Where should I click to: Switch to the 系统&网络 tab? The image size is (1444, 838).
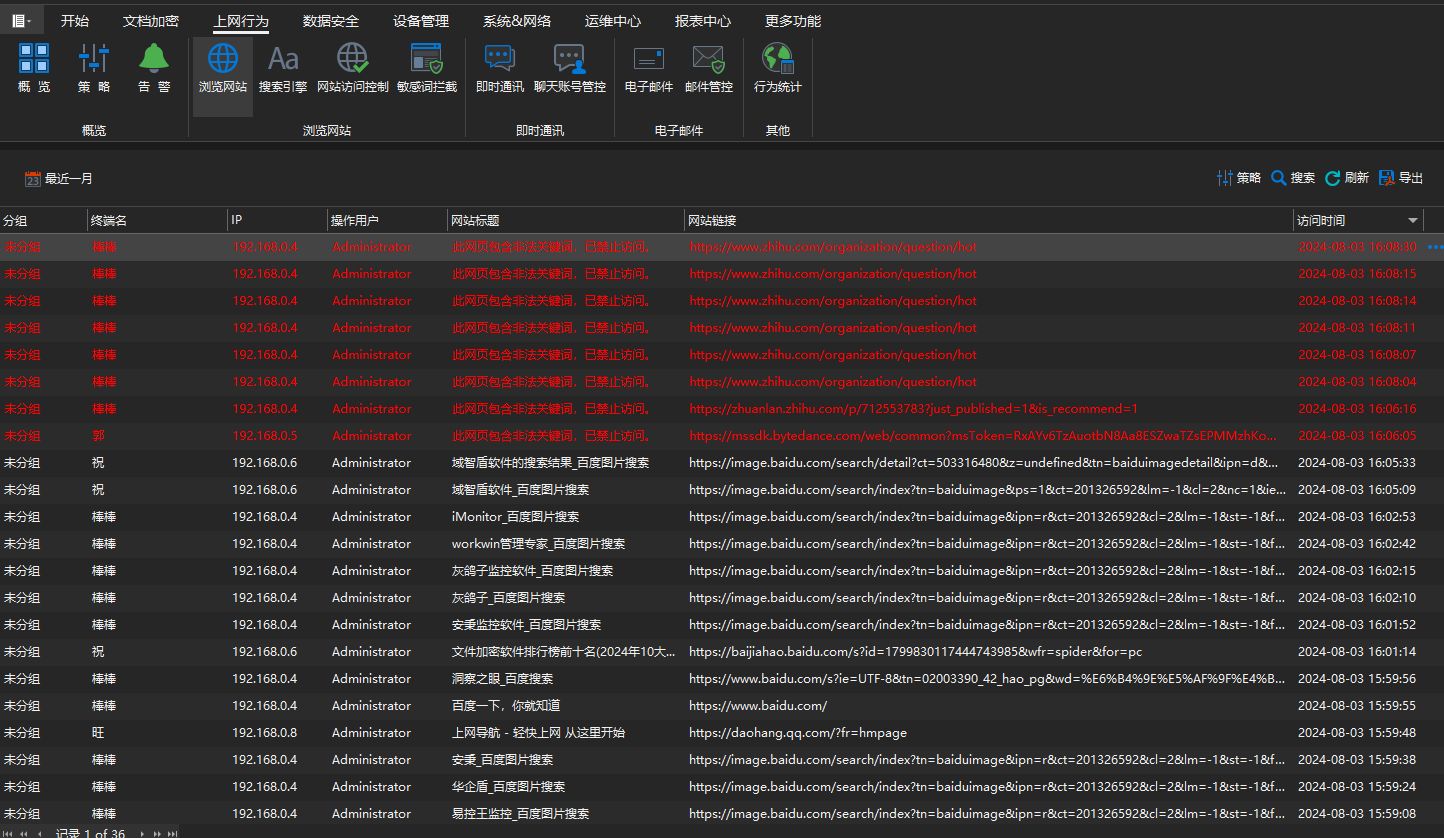(517, 21)
